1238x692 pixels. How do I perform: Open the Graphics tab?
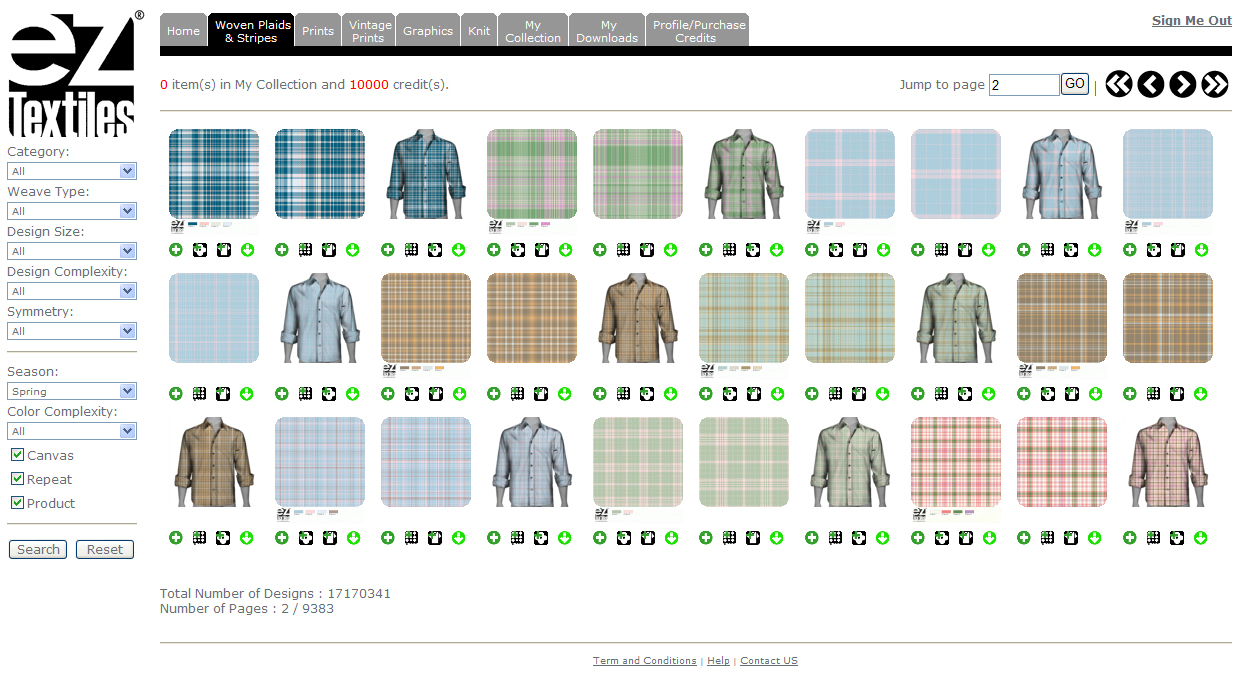tap(428, 30)
